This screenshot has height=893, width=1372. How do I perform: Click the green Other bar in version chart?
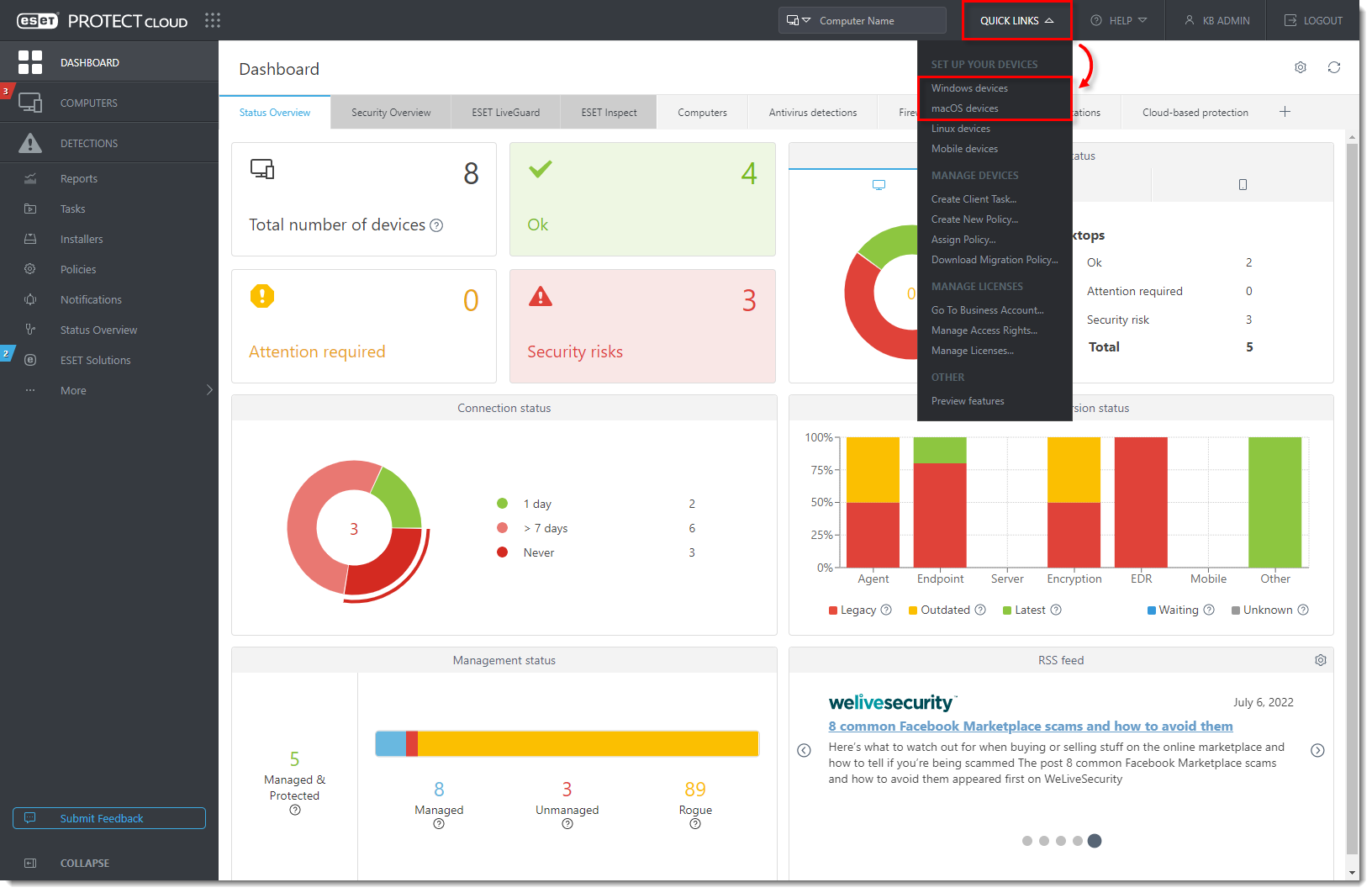click(1274, 502)
